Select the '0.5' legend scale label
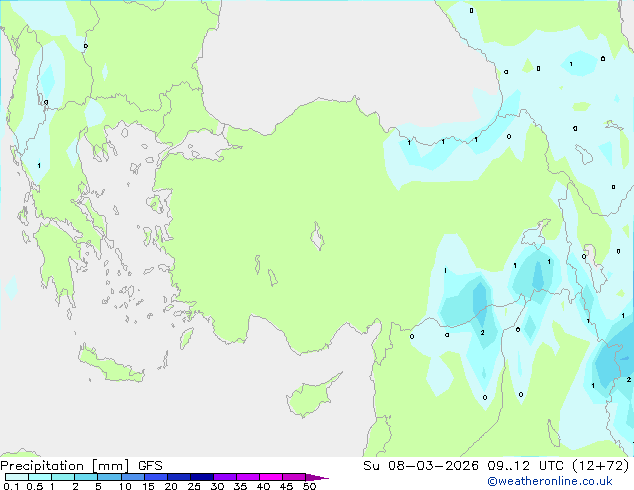 35,486
